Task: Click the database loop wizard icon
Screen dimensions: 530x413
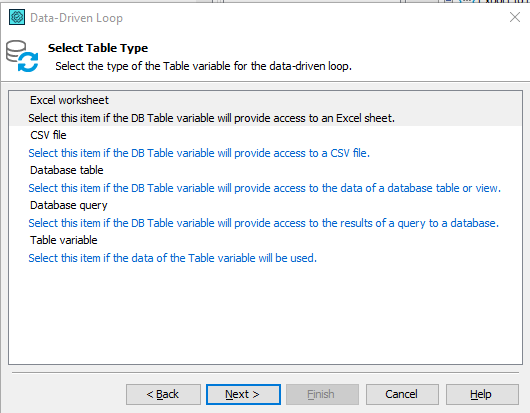Action: coord(22,56)
